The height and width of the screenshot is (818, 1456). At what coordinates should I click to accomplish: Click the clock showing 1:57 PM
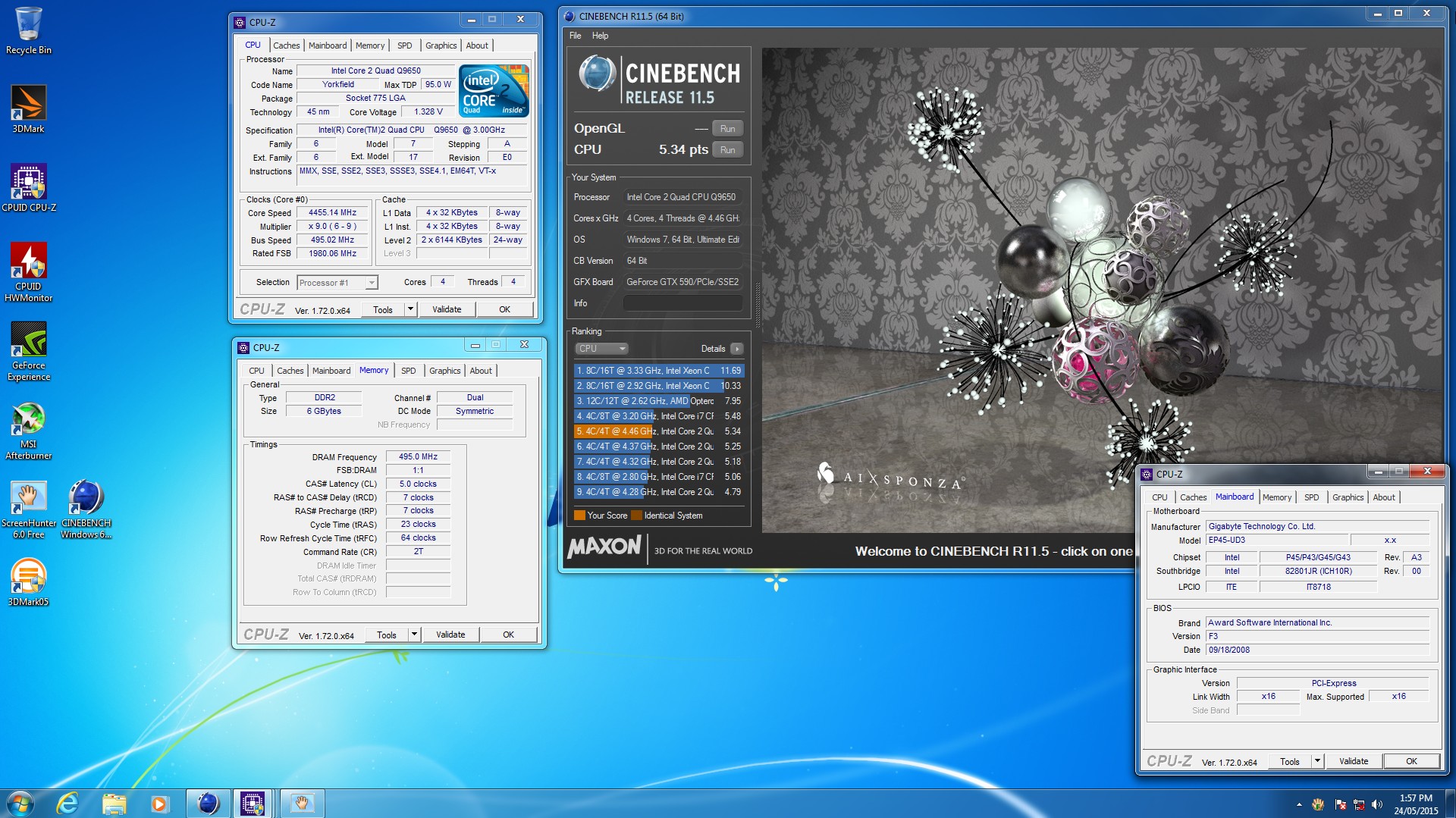pyautogui.click(x=1415, y=798)
